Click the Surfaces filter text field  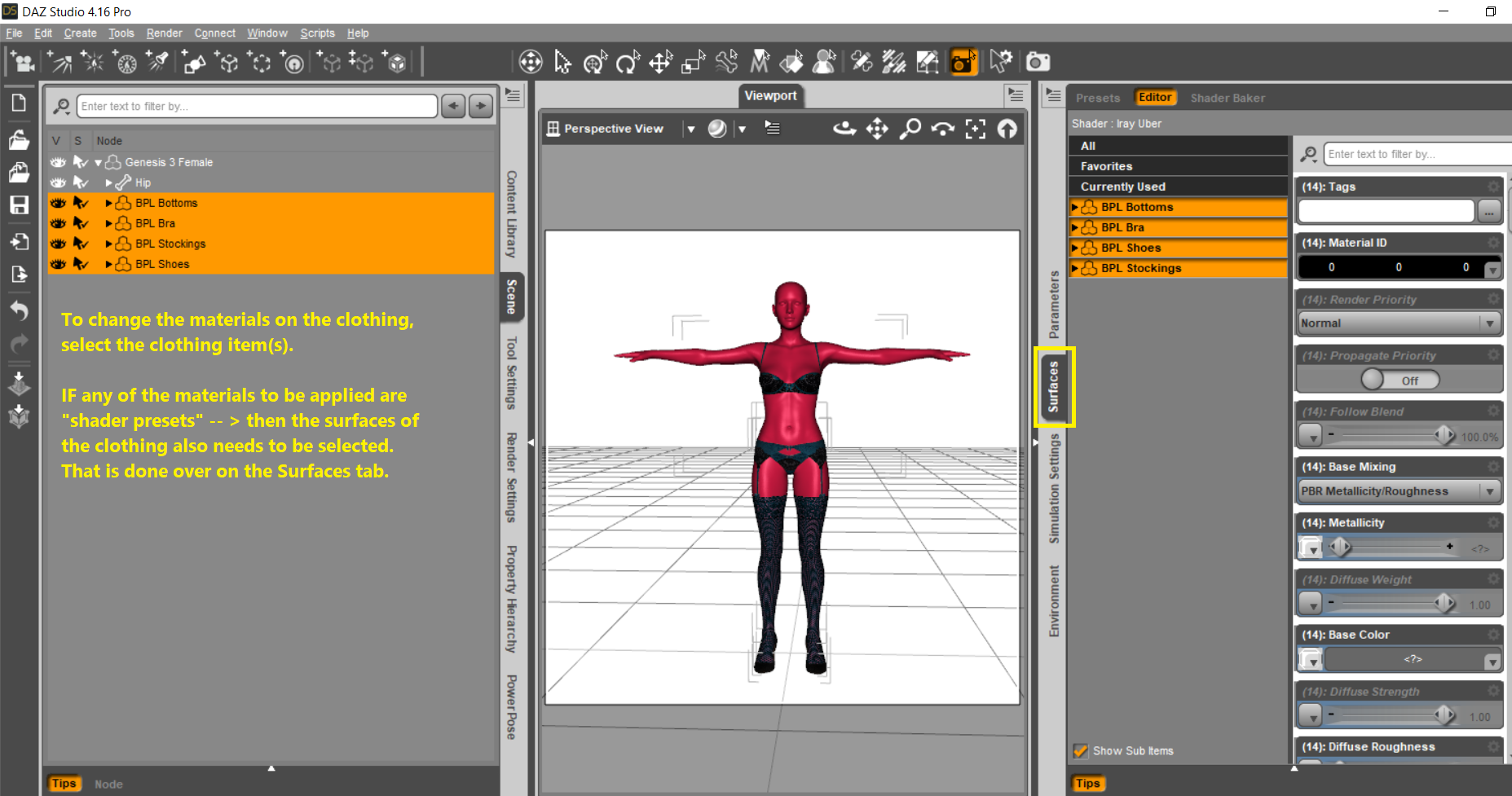(x=1417, y=154)
